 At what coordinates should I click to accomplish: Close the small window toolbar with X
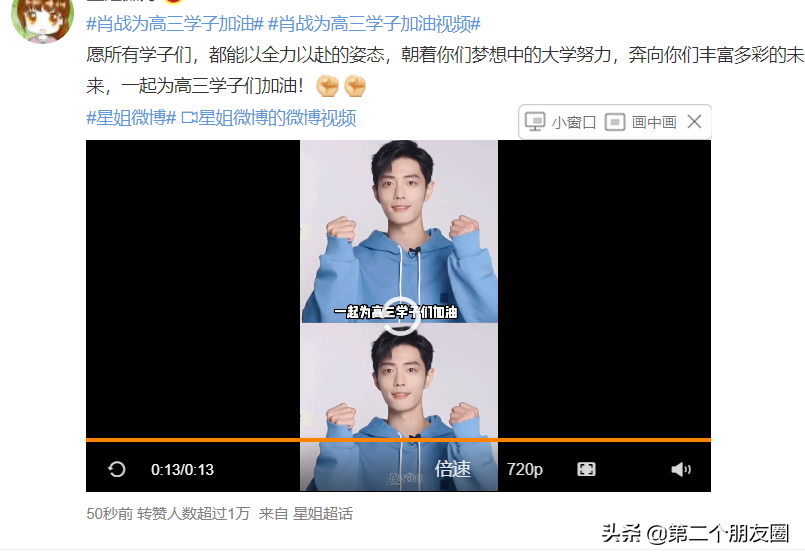694,122
